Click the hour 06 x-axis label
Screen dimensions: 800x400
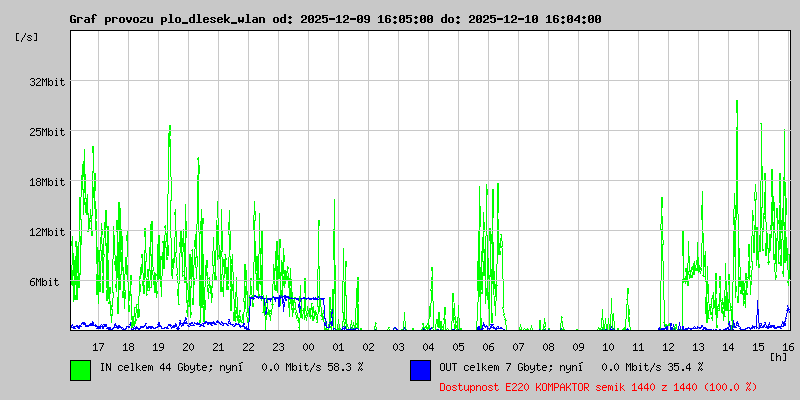pos(488,347)
